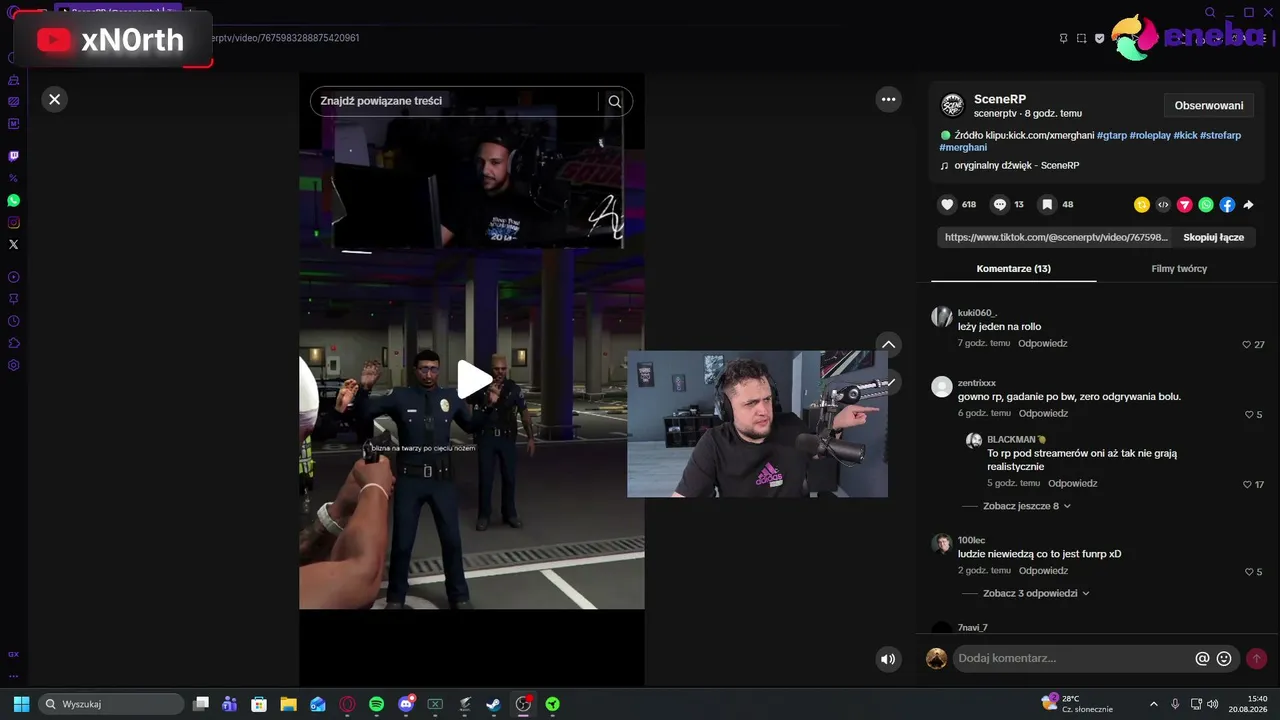Open History clock icon in Opera sidebar
This screenshot has width=1280, height=720.
click(x=14, y=321)
